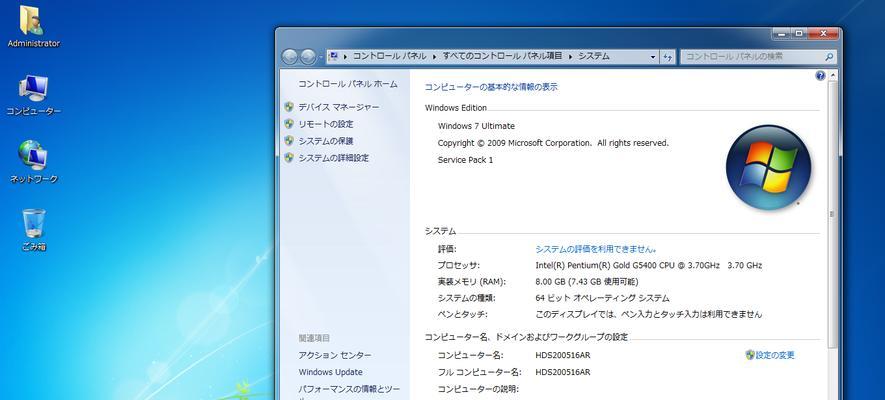Close the システム window

[823, 34]
